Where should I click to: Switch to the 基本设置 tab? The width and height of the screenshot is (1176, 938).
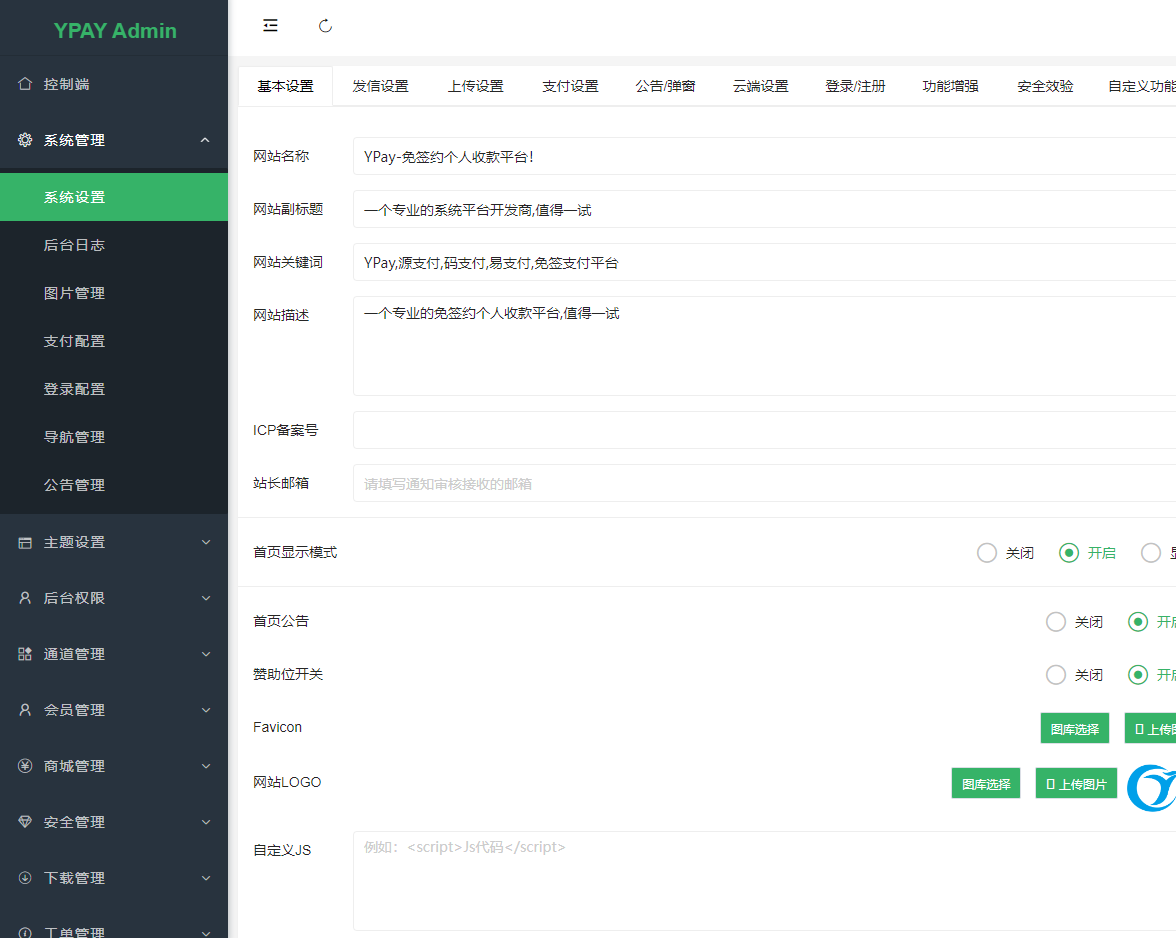point(285,86)
